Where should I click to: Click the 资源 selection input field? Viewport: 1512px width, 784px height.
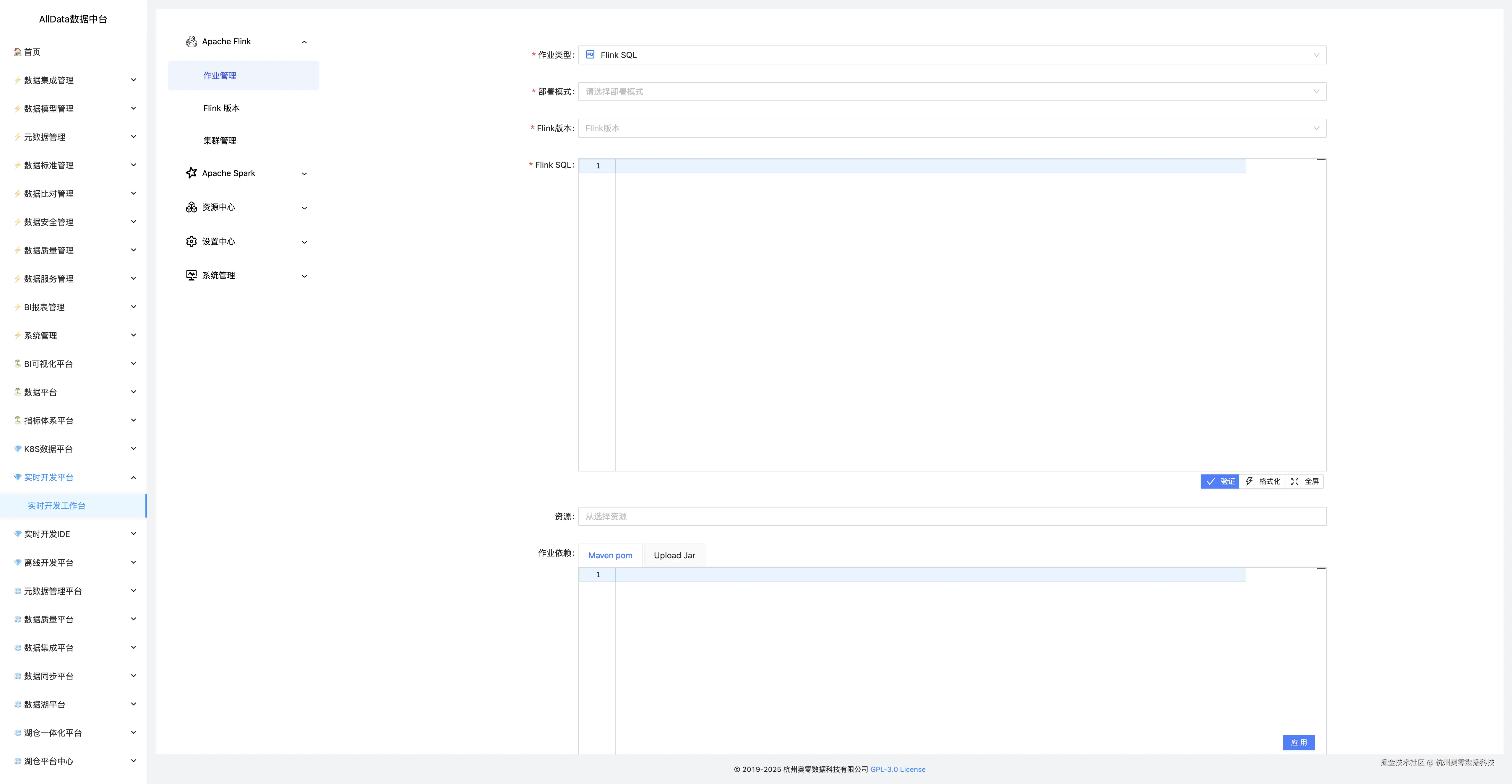point(951,516)
